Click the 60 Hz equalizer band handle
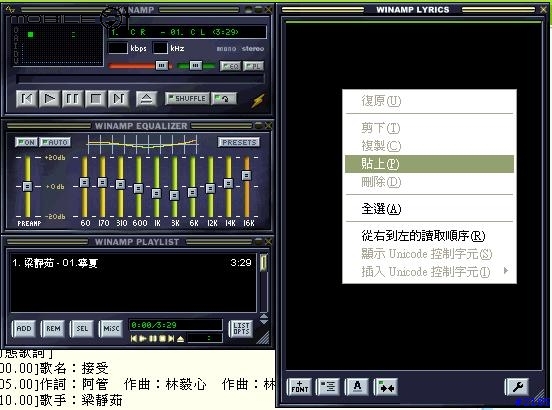This screenshot has width=552, height=410. click(x=84, y=182)
